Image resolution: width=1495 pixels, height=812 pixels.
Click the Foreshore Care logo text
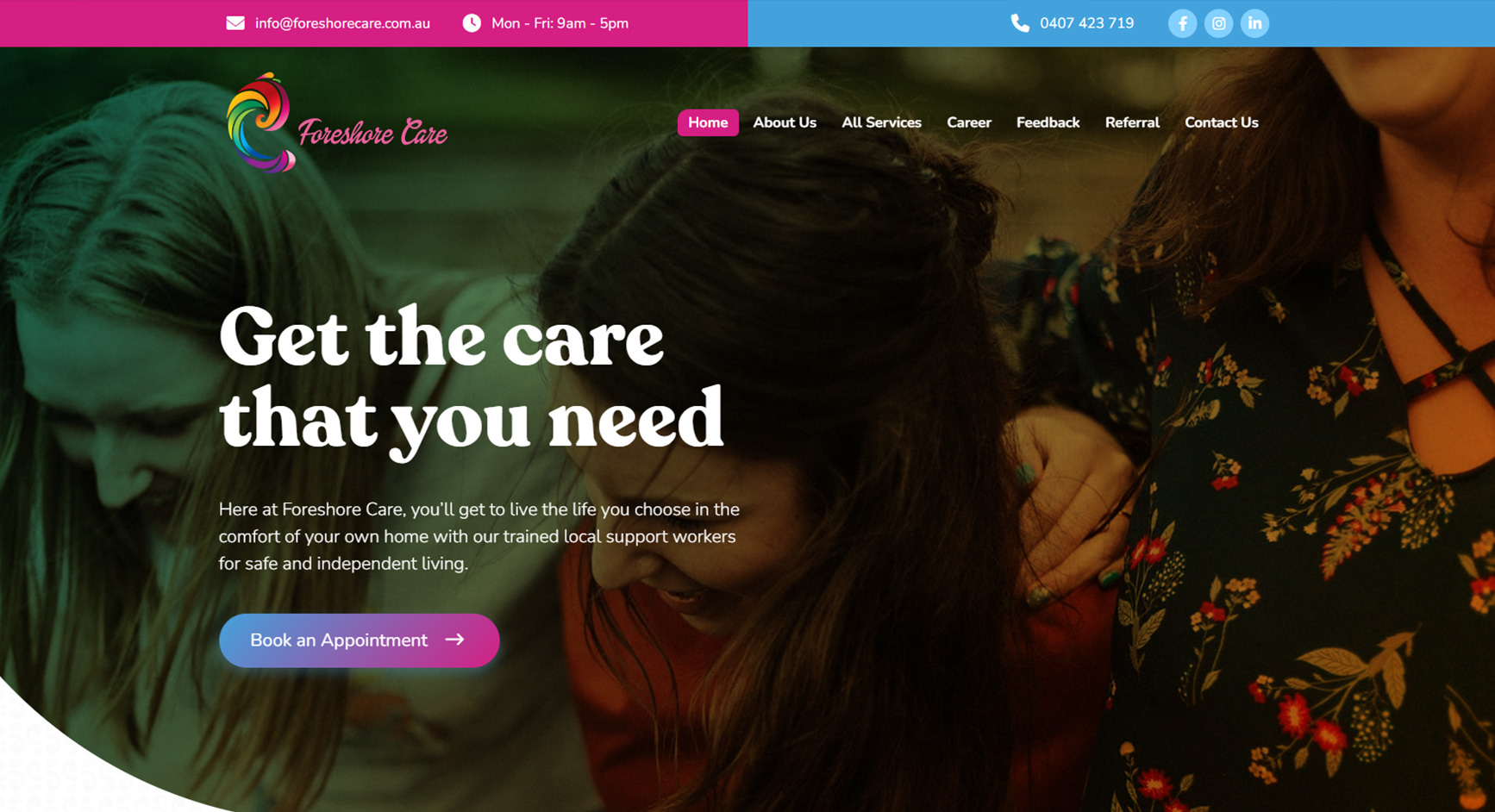(372, 133)
